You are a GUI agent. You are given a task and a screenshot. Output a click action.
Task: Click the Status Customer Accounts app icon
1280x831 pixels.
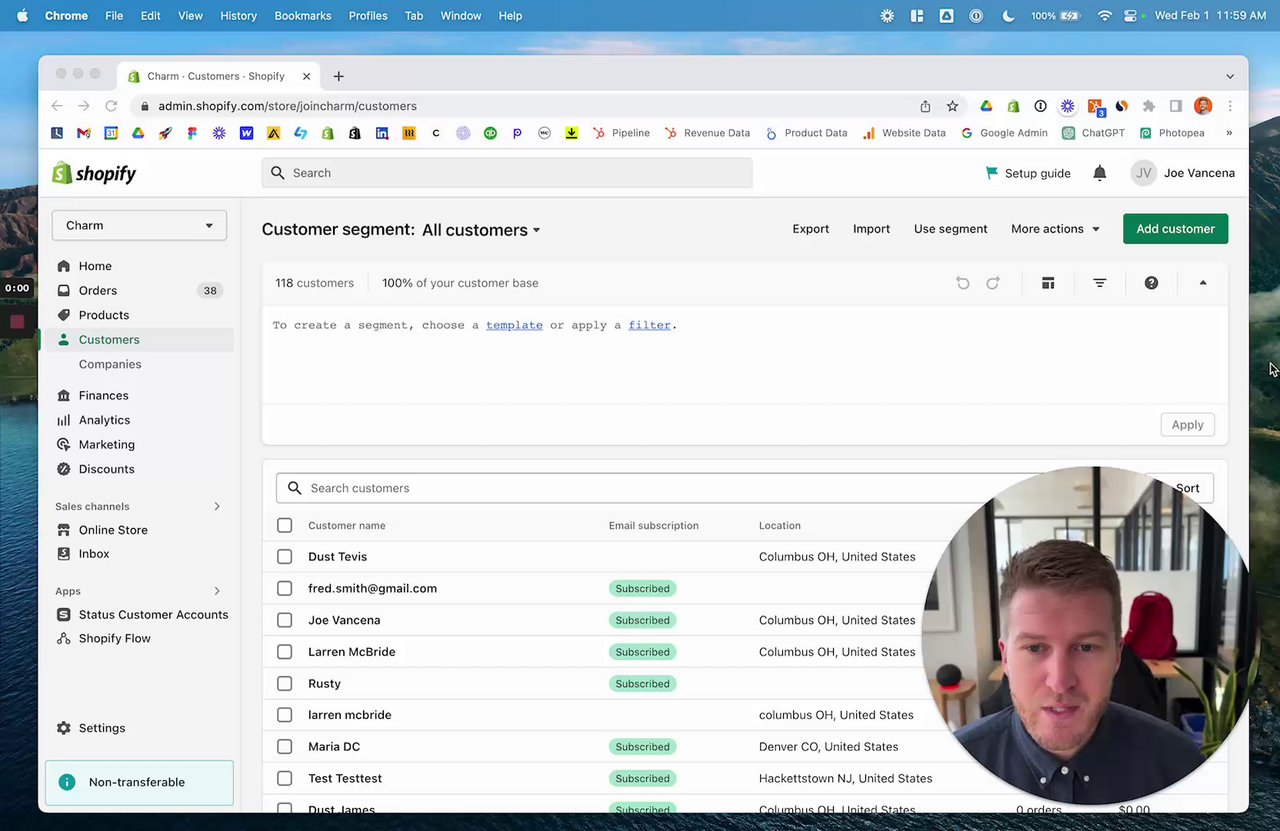point(64,615)
